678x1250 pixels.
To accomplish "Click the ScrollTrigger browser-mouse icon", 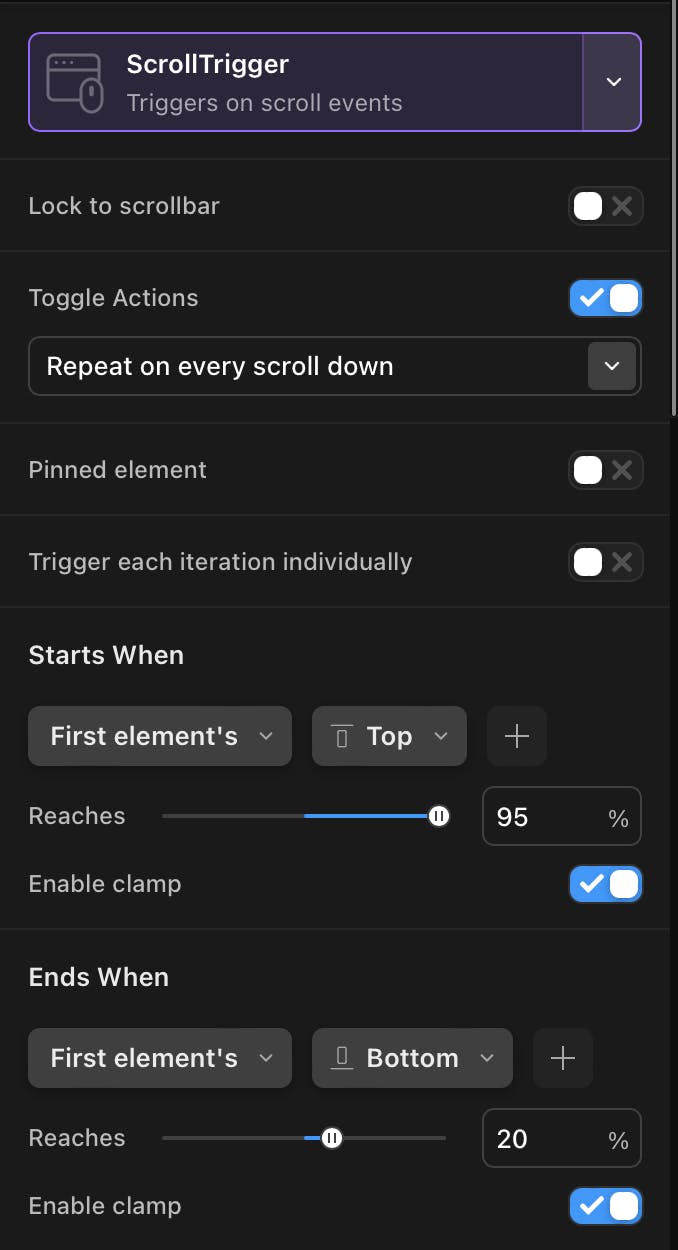I will [76, 82].
